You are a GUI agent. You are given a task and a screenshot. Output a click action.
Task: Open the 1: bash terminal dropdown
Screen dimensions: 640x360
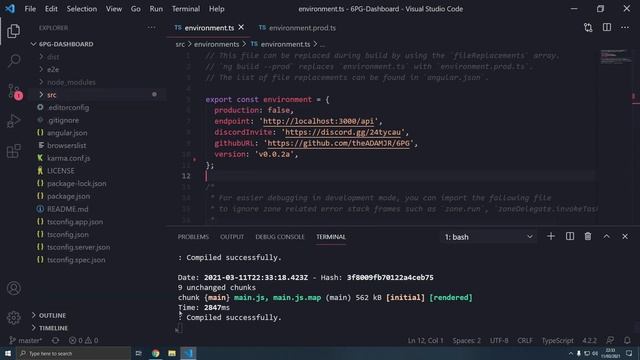489,237
